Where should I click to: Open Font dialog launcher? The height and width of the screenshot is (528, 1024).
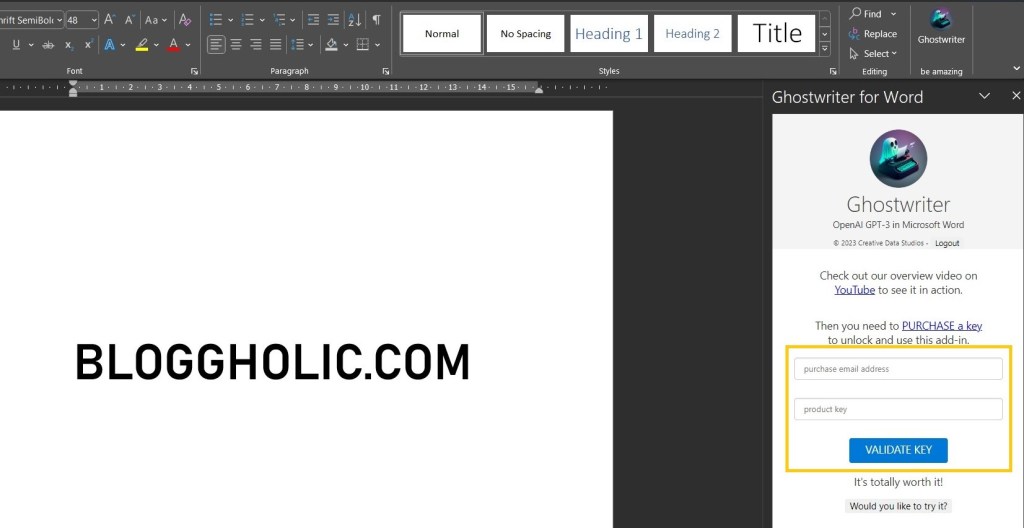pyautogui.click(x=195, y=71)
